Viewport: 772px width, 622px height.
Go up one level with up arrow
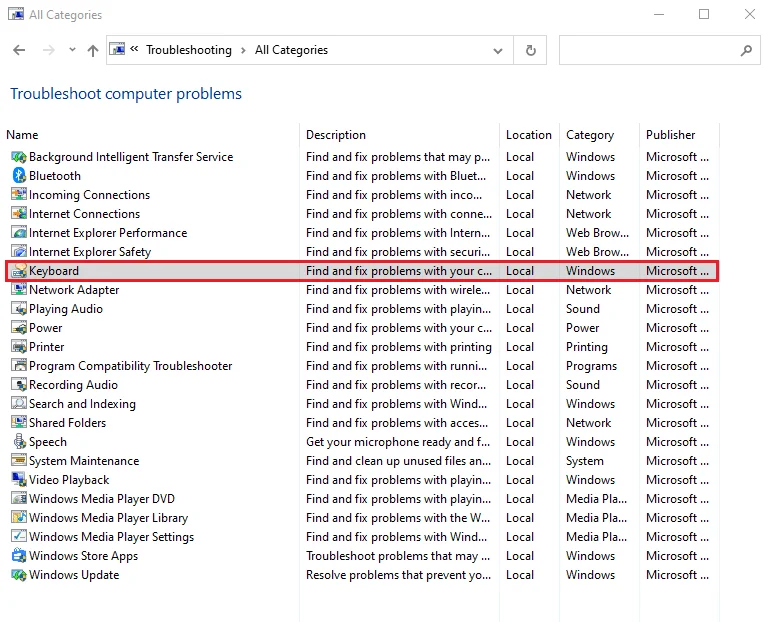point(93,50)
